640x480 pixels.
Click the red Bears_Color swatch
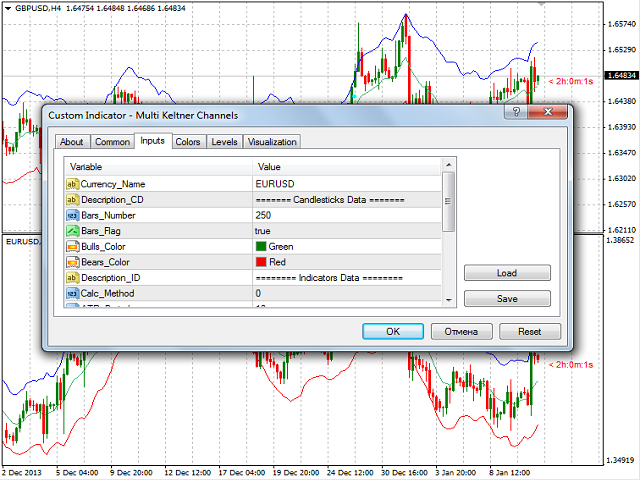[x=261, y=262]
